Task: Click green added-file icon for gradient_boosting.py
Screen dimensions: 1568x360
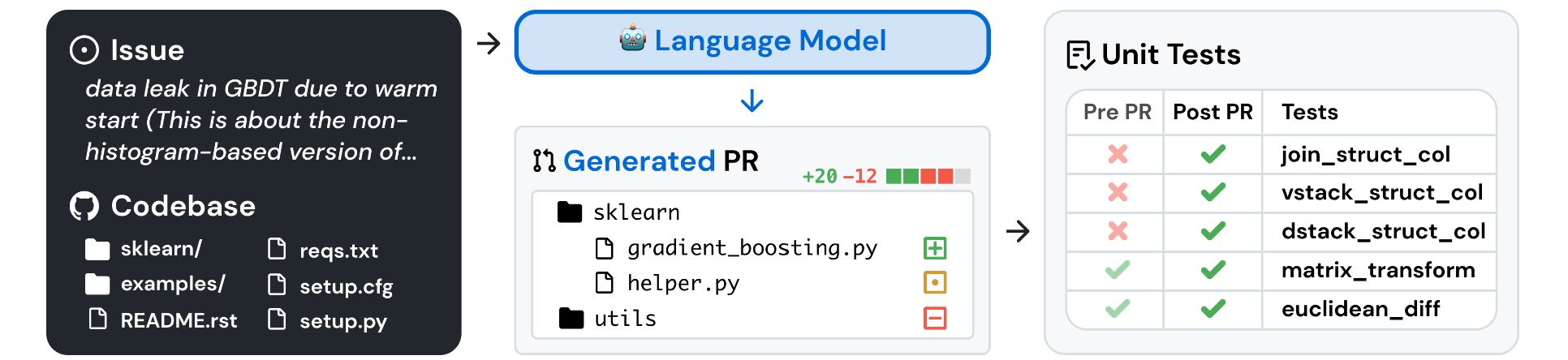Action: (935, 248)
